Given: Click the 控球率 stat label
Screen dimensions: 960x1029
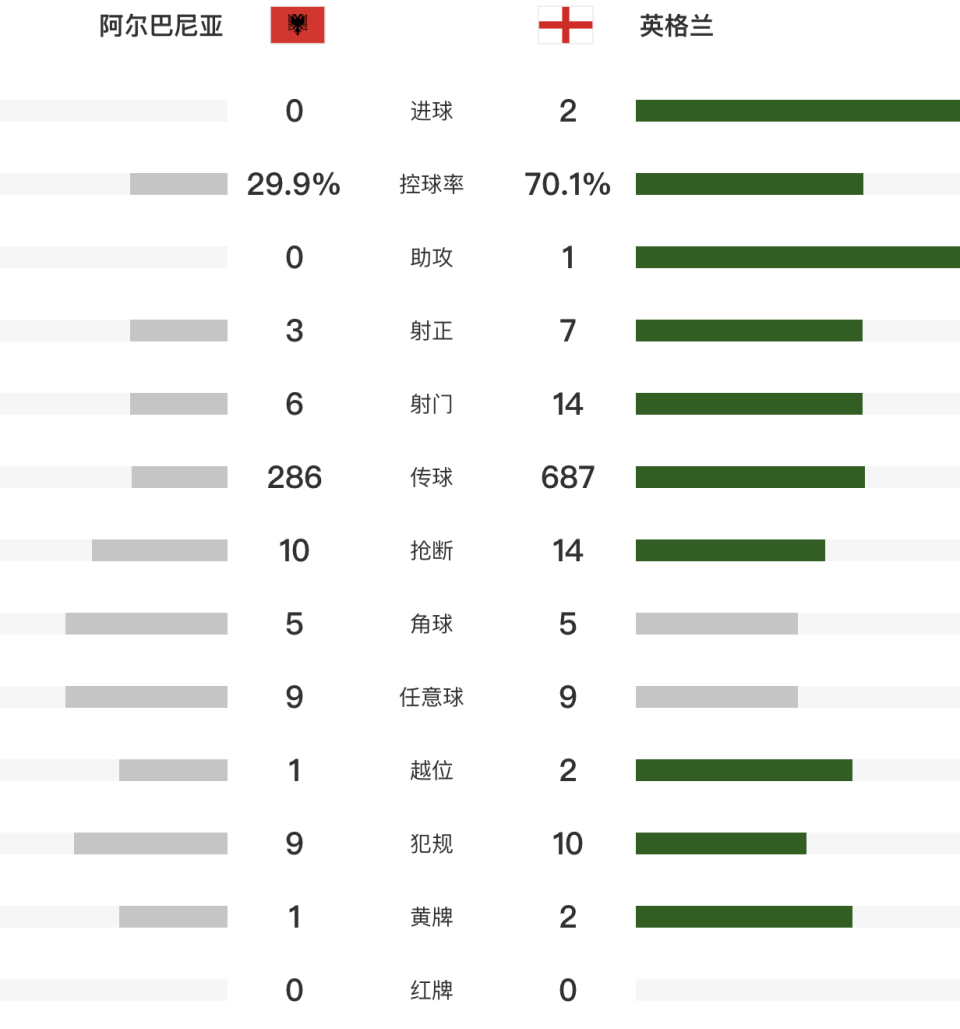Looking at the screenshot, I should point(431,184).
